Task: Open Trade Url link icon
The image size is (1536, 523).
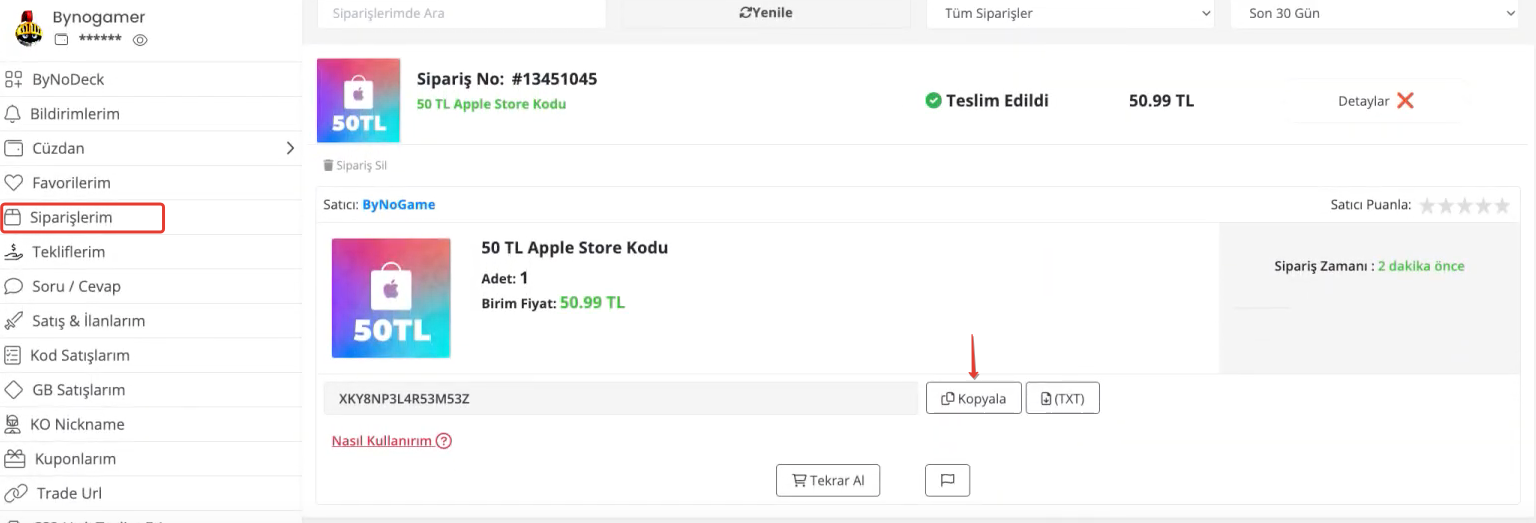Action: pyautogui.click(x=15, y=493)
